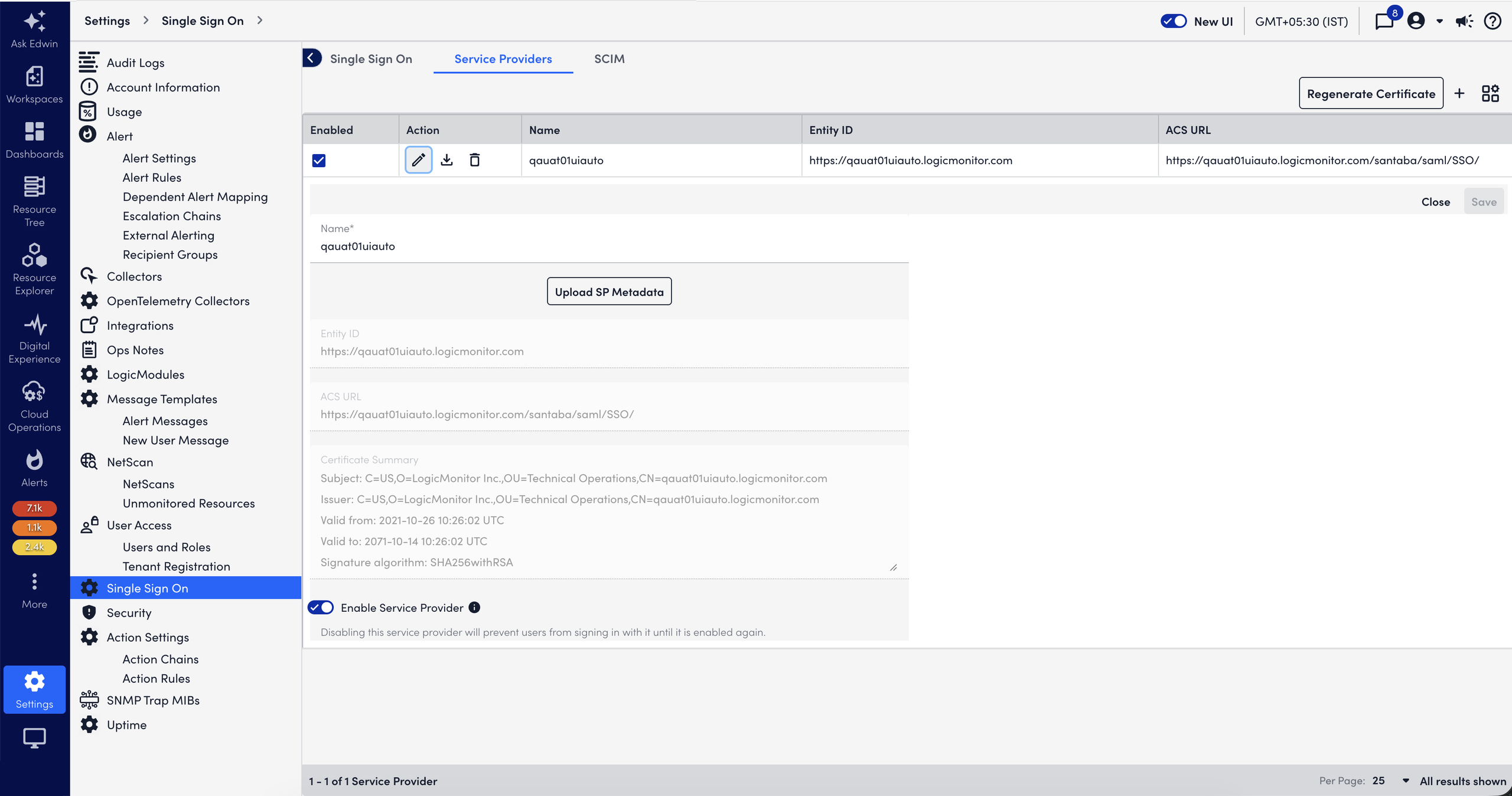Open the user account dropdown arrow
1512x796 pixels.
pos(1439,21)
